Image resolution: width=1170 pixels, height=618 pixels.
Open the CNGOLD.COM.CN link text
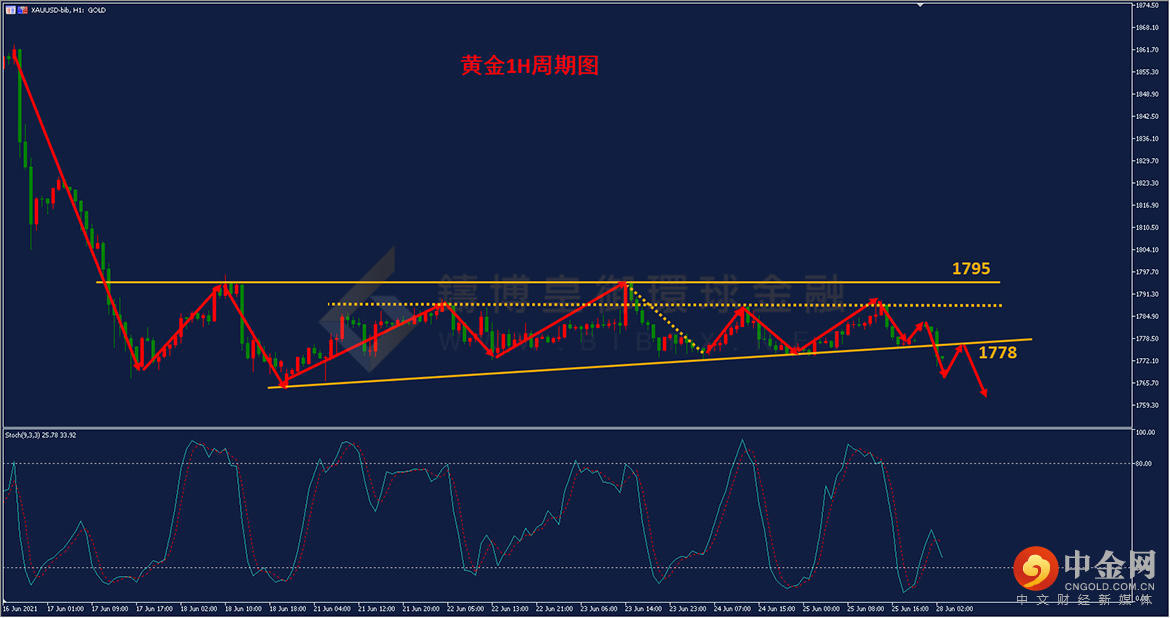point(1110,587)
